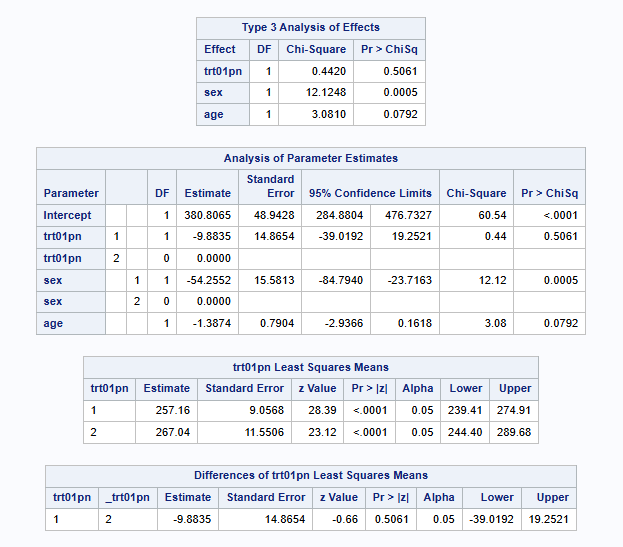Click the 'Analysis of Parameter Estimates' title

[x=310, y=158]
